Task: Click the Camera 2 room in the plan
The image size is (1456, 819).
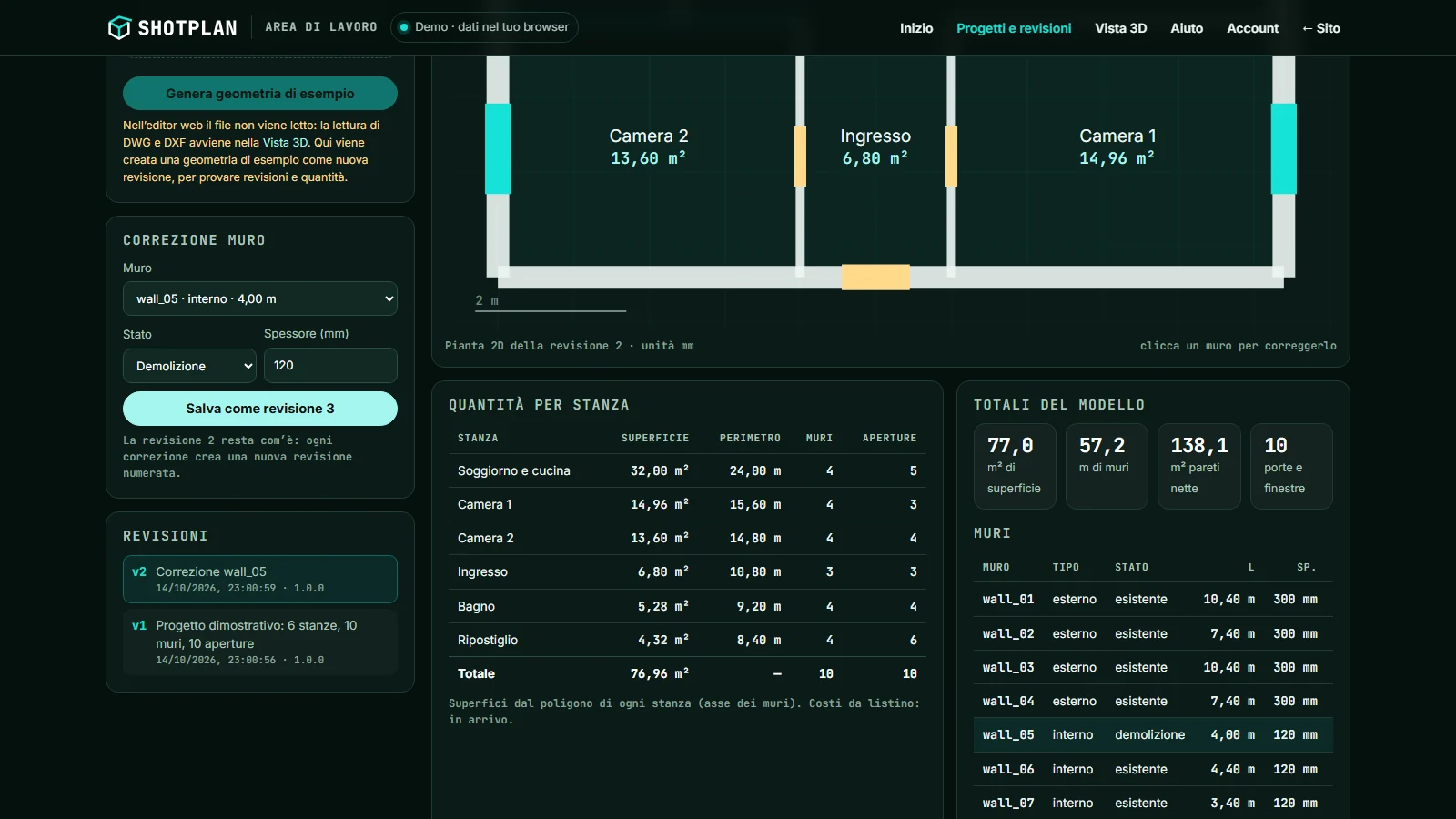Action: point(649,147)
